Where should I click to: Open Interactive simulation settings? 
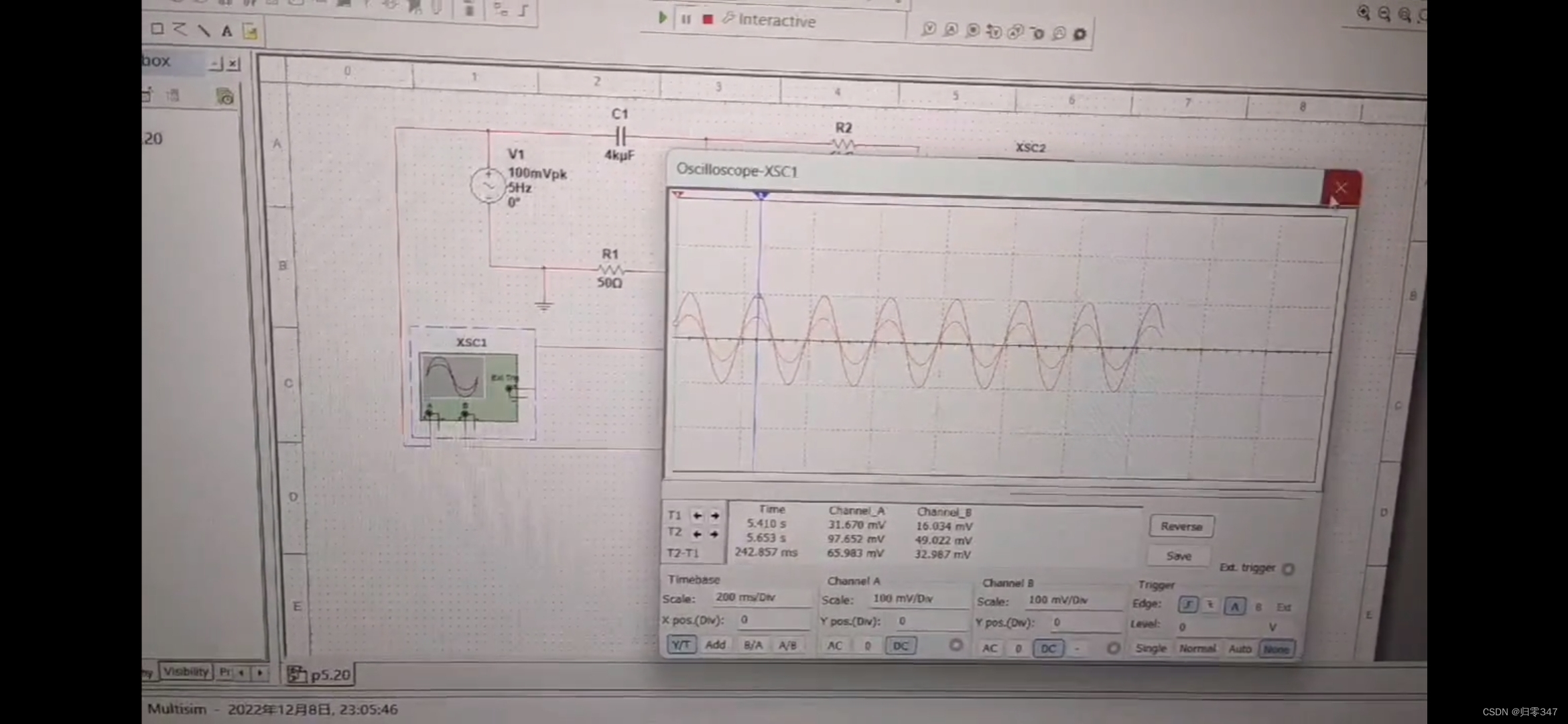pyautogui.click(x=769, y=20)
